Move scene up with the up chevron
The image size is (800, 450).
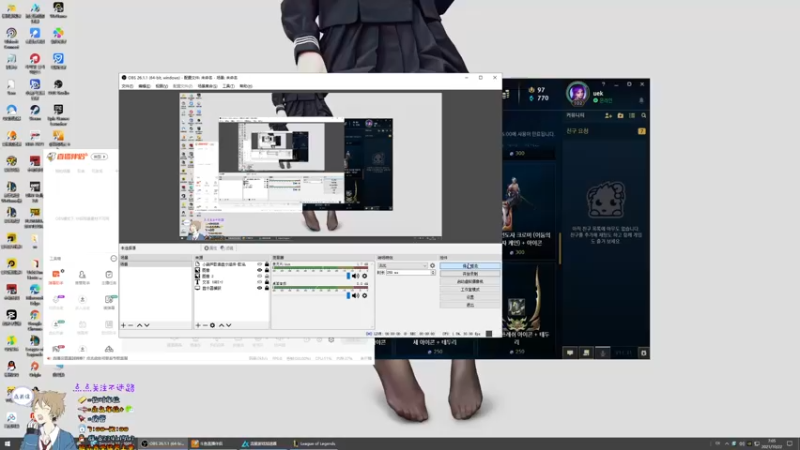click(x=139, y=325)
